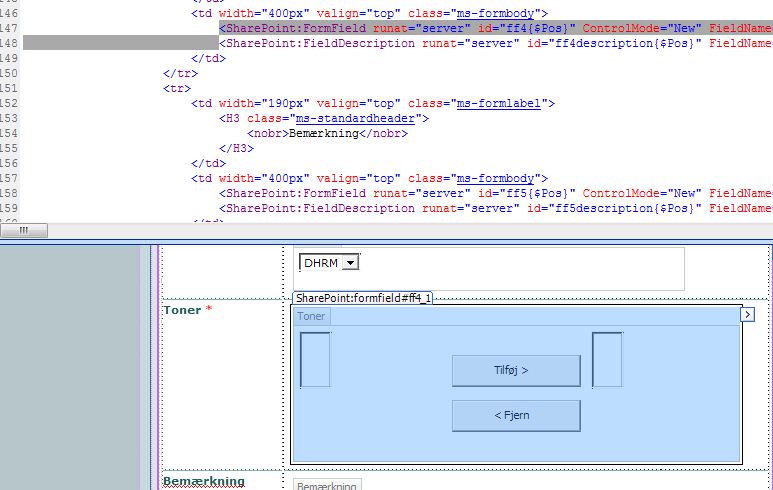Open the ff4 formfield smart tag arrow

pos(747,315)
